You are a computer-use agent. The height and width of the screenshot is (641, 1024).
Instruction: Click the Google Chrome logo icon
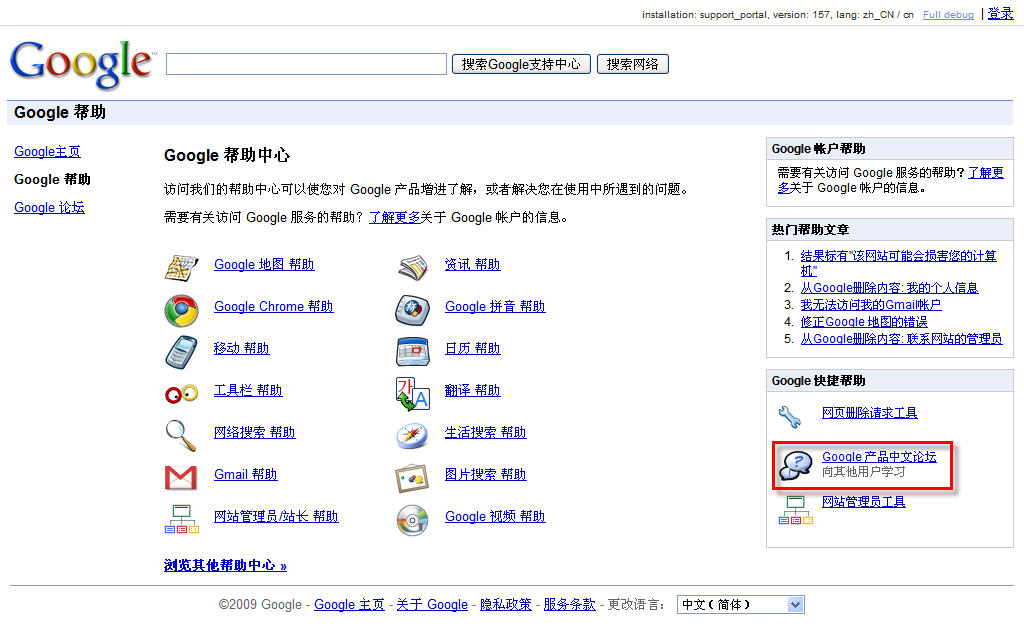point(182,310)
